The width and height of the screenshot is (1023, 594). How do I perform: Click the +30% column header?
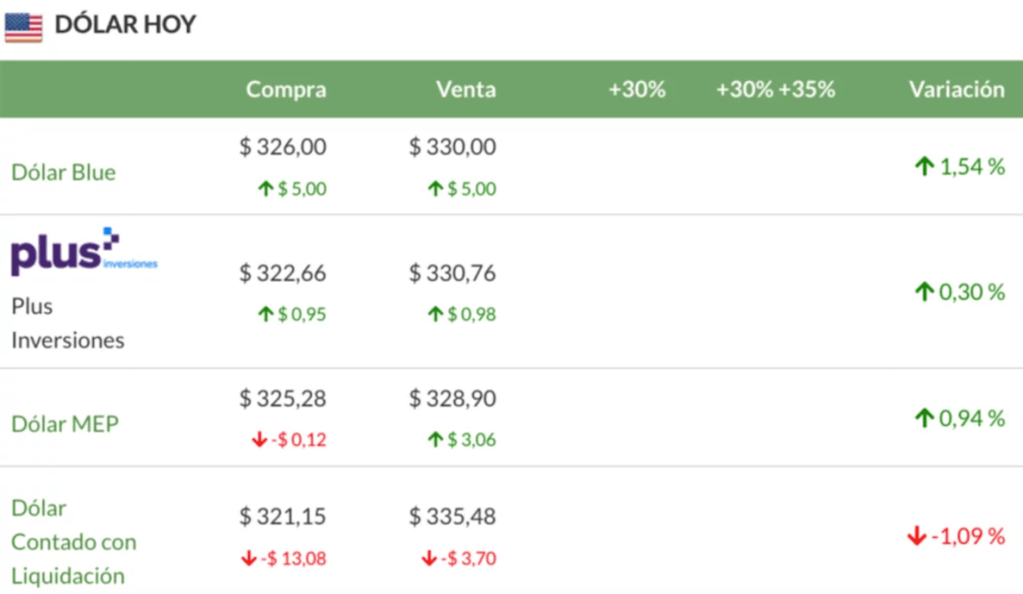[x=637, y=89]
